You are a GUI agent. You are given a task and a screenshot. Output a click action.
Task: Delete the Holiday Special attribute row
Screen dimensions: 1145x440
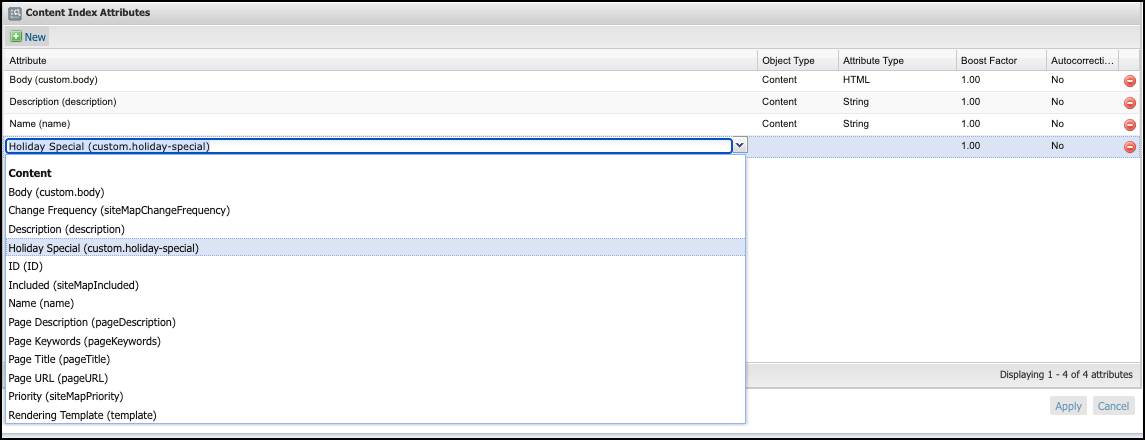[1129, 147]
